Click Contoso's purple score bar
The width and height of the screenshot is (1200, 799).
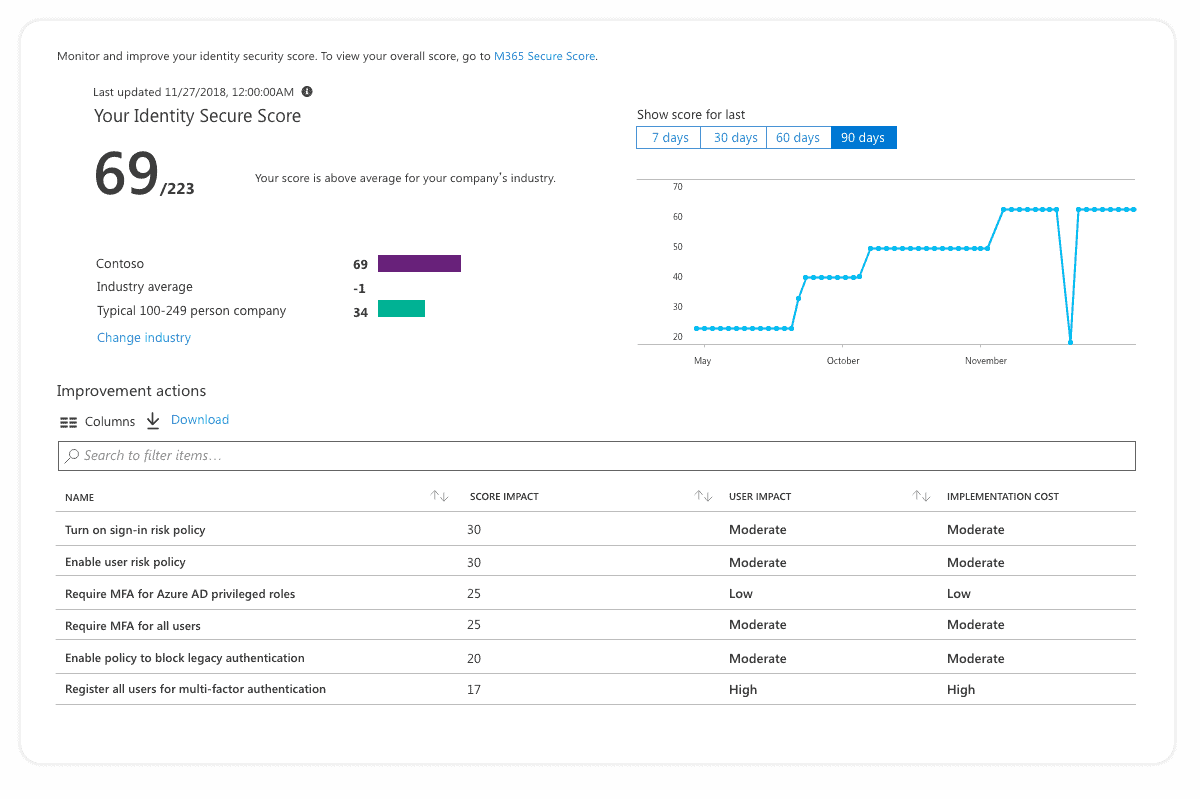click(419, 263)
